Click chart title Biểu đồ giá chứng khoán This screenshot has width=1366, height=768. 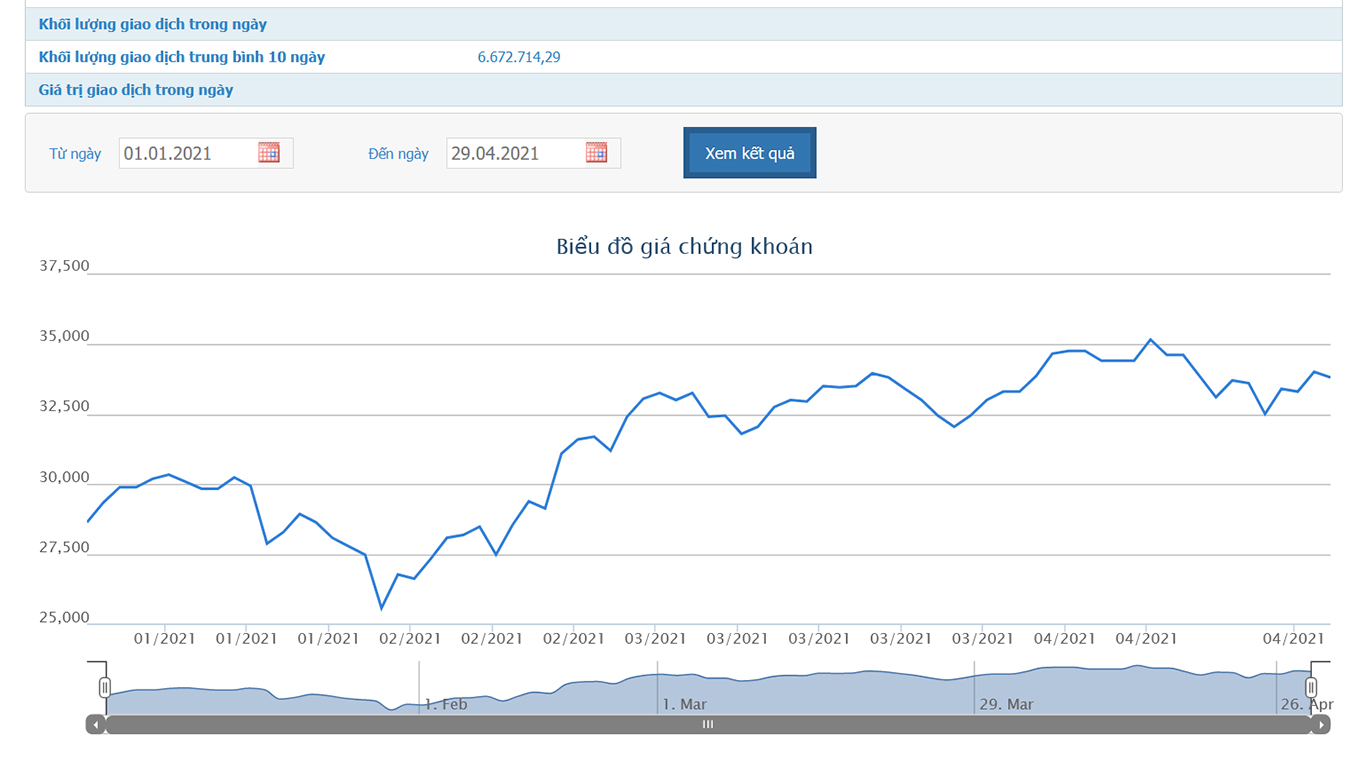684,246
